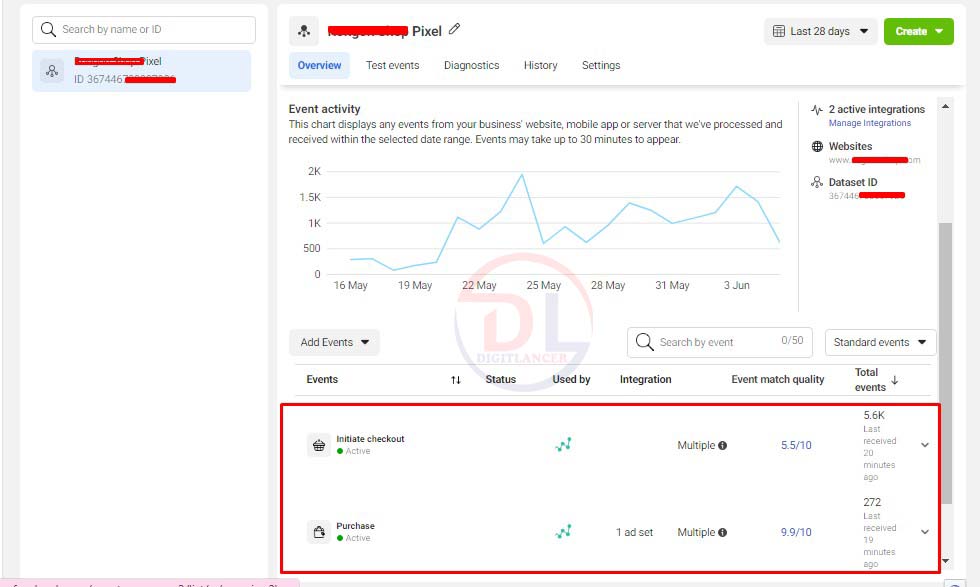Open the green Create dropdown button

click(x=918, y=31)
